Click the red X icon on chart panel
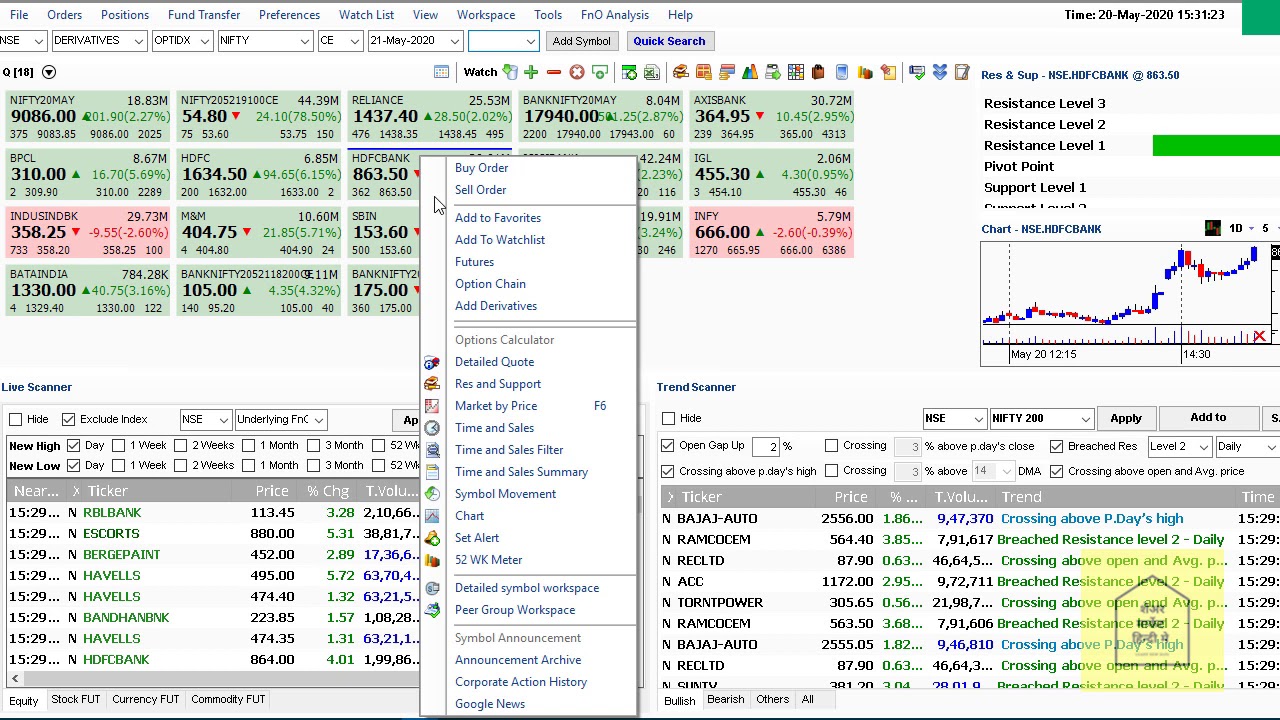Image resolution: width=1280 pixels, height=720 pixels. tap(1259, 337)
